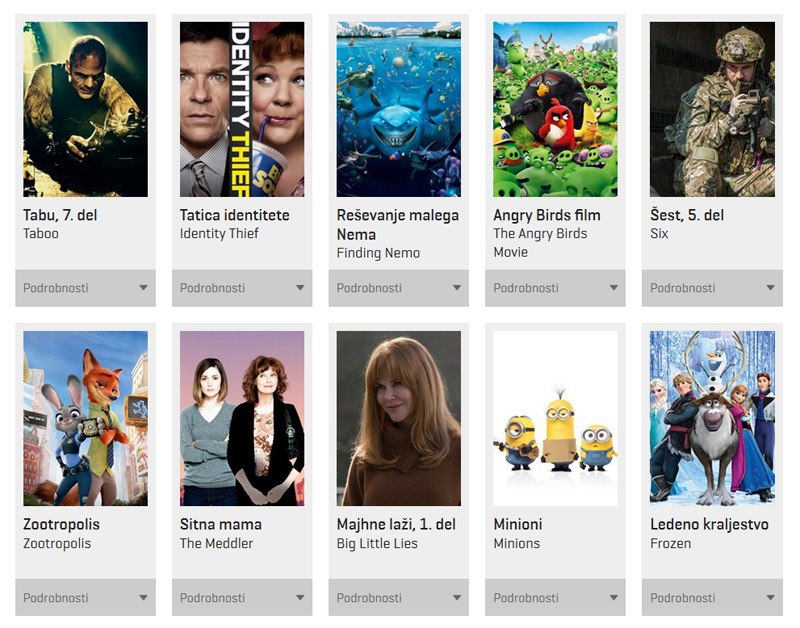Expand Podrobnosti arrow under Tabu, 7. del
The height and width of the screenshot is (628, 800).
143,288
